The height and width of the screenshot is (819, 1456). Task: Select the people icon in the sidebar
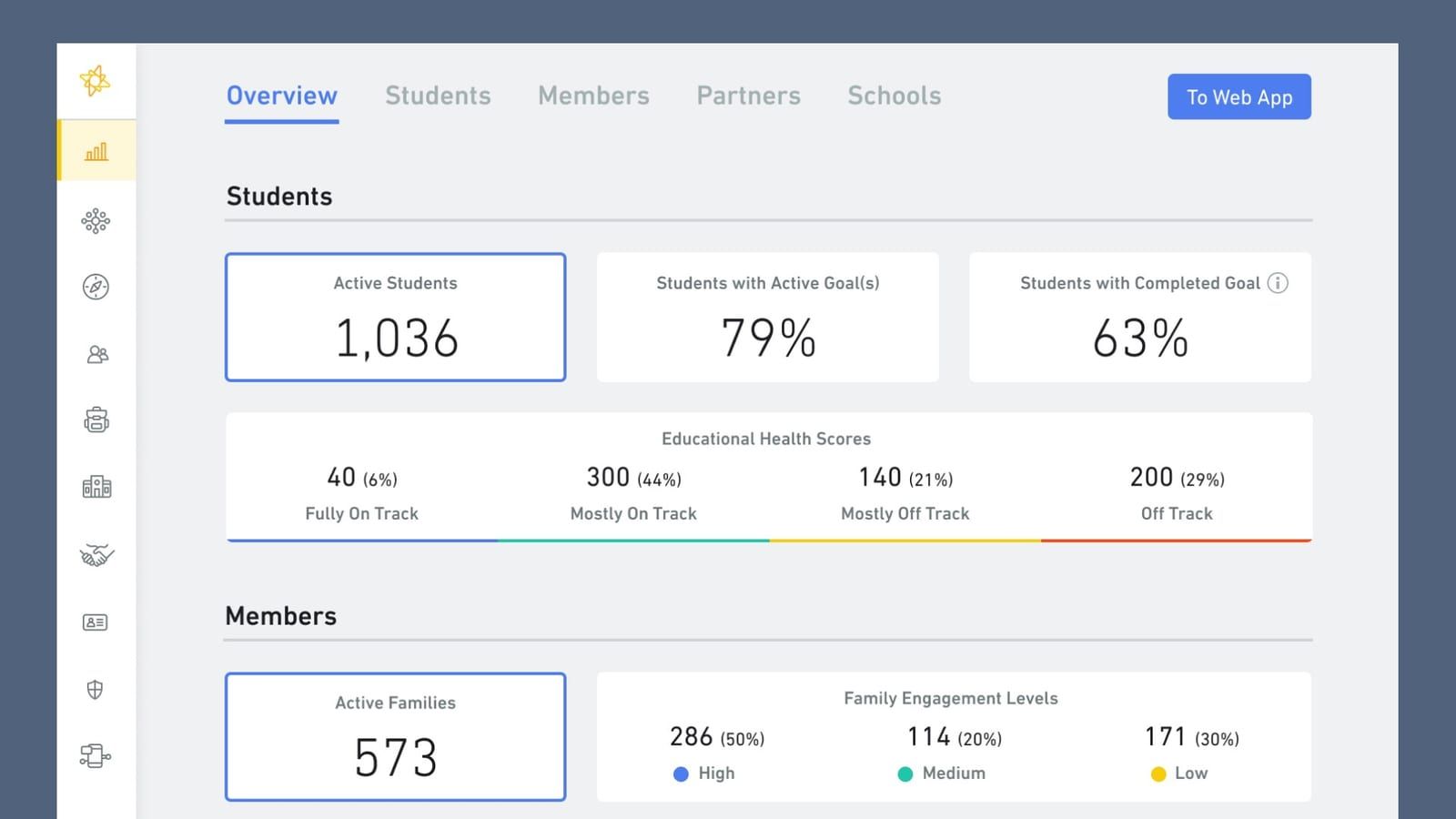[96, 355]
